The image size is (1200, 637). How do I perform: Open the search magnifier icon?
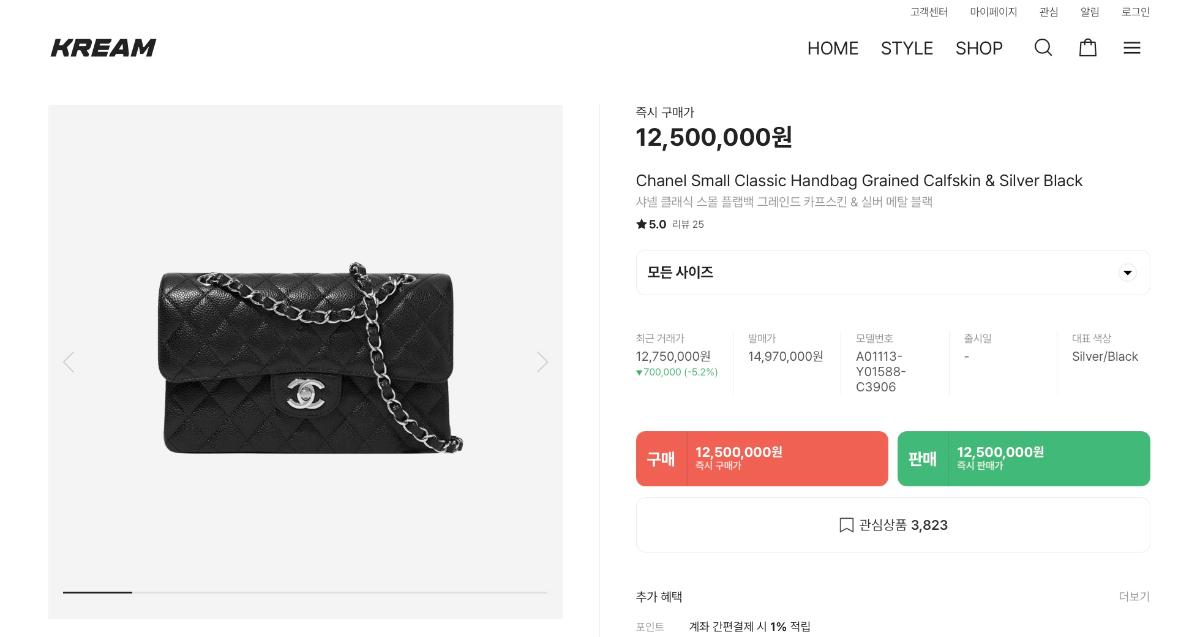tap(1043, 48)
